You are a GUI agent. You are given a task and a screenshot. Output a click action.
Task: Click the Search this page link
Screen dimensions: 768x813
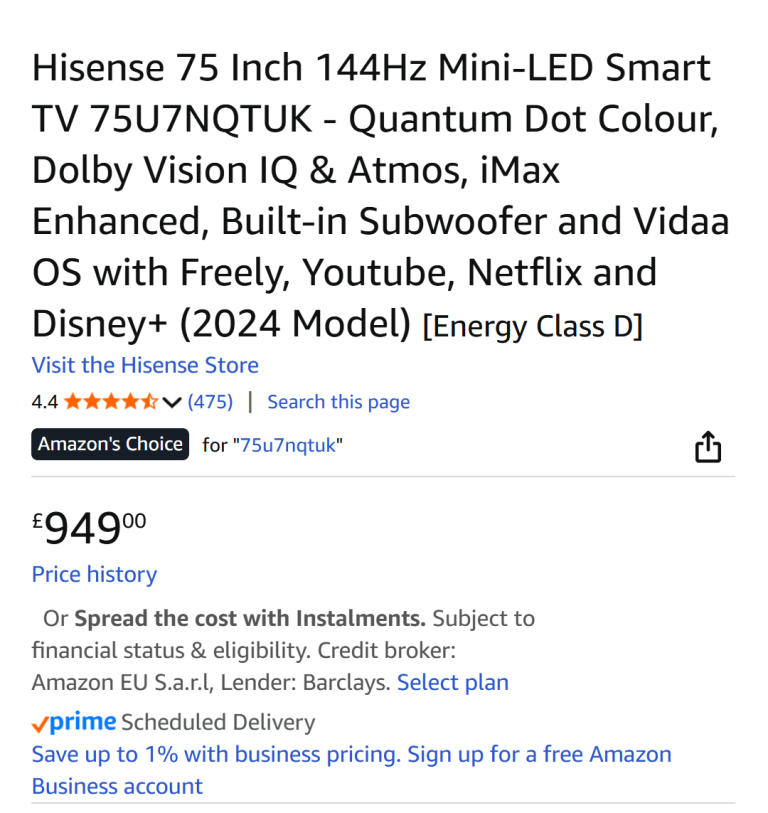coord(338,402)
